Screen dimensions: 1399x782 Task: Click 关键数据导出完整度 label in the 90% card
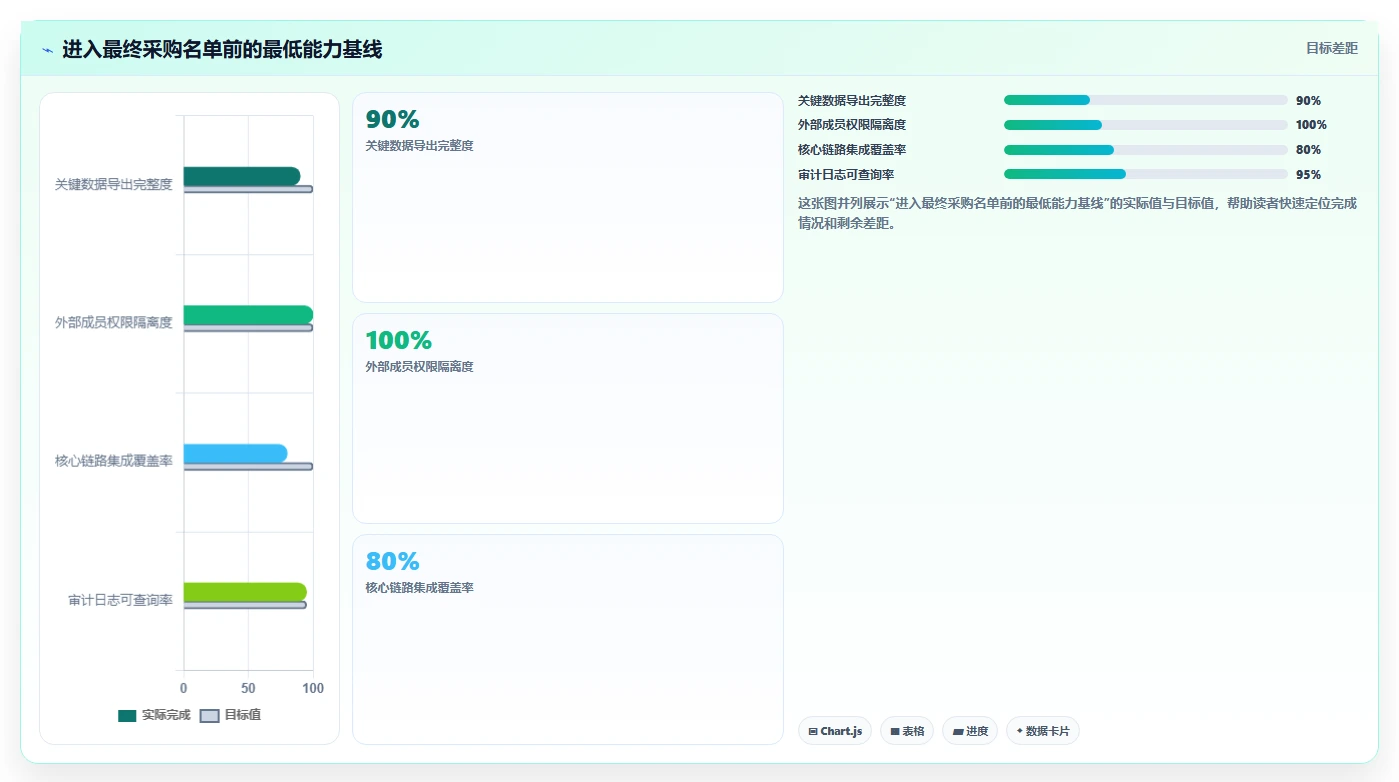(420, 146)
